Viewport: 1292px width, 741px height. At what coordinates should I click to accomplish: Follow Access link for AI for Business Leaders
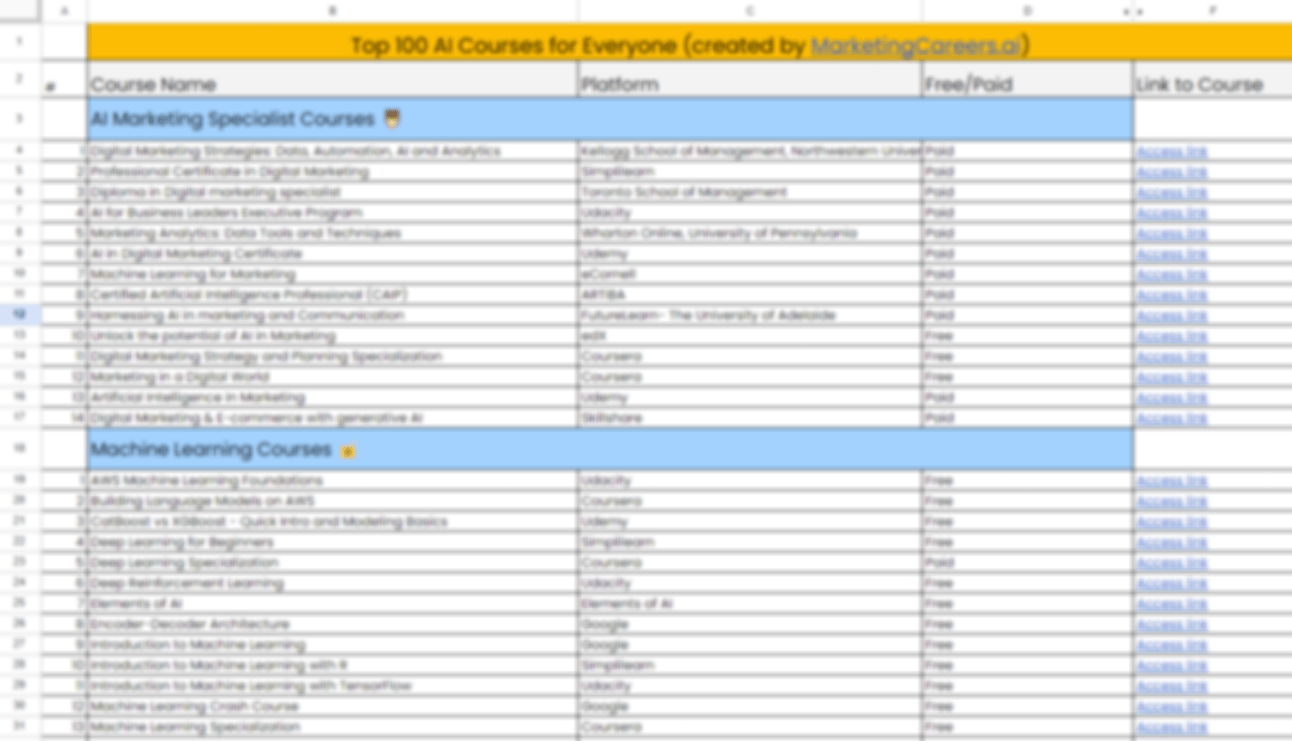pyautogui.click(x=1171, y=213)
